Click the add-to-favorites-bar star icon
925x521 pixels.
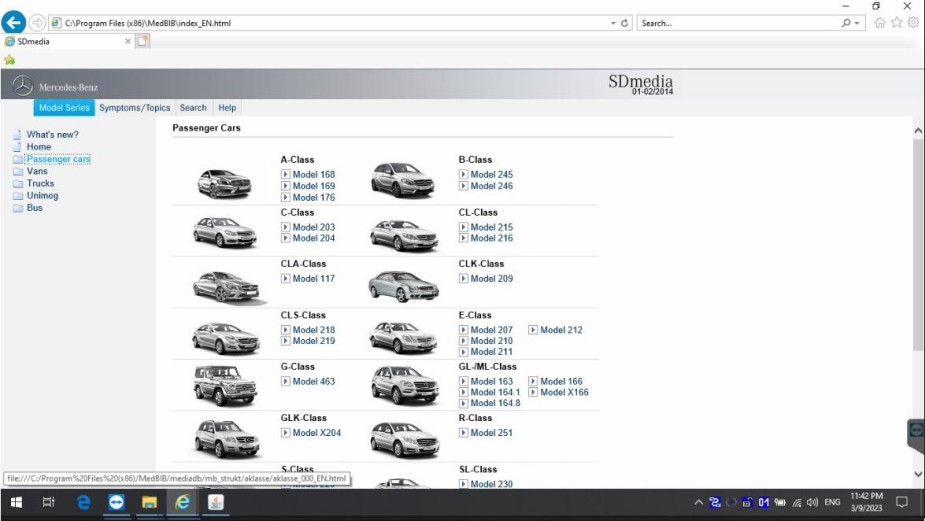pos(9,60)
